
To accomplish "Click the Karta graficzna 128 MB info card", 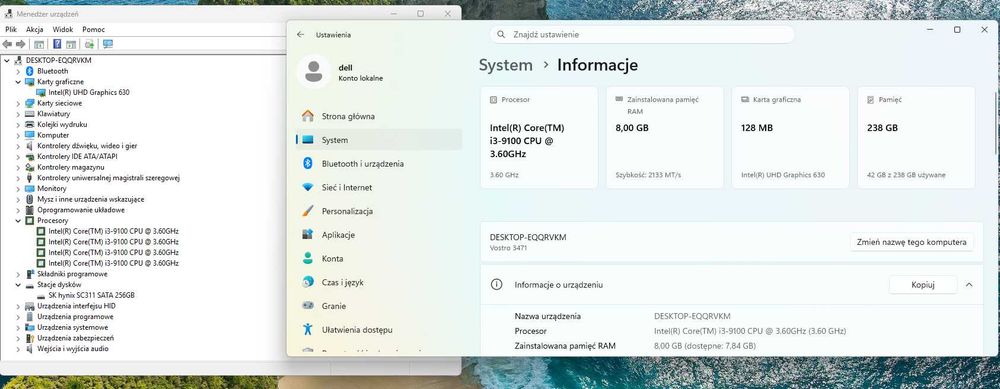I will (790, 138).
